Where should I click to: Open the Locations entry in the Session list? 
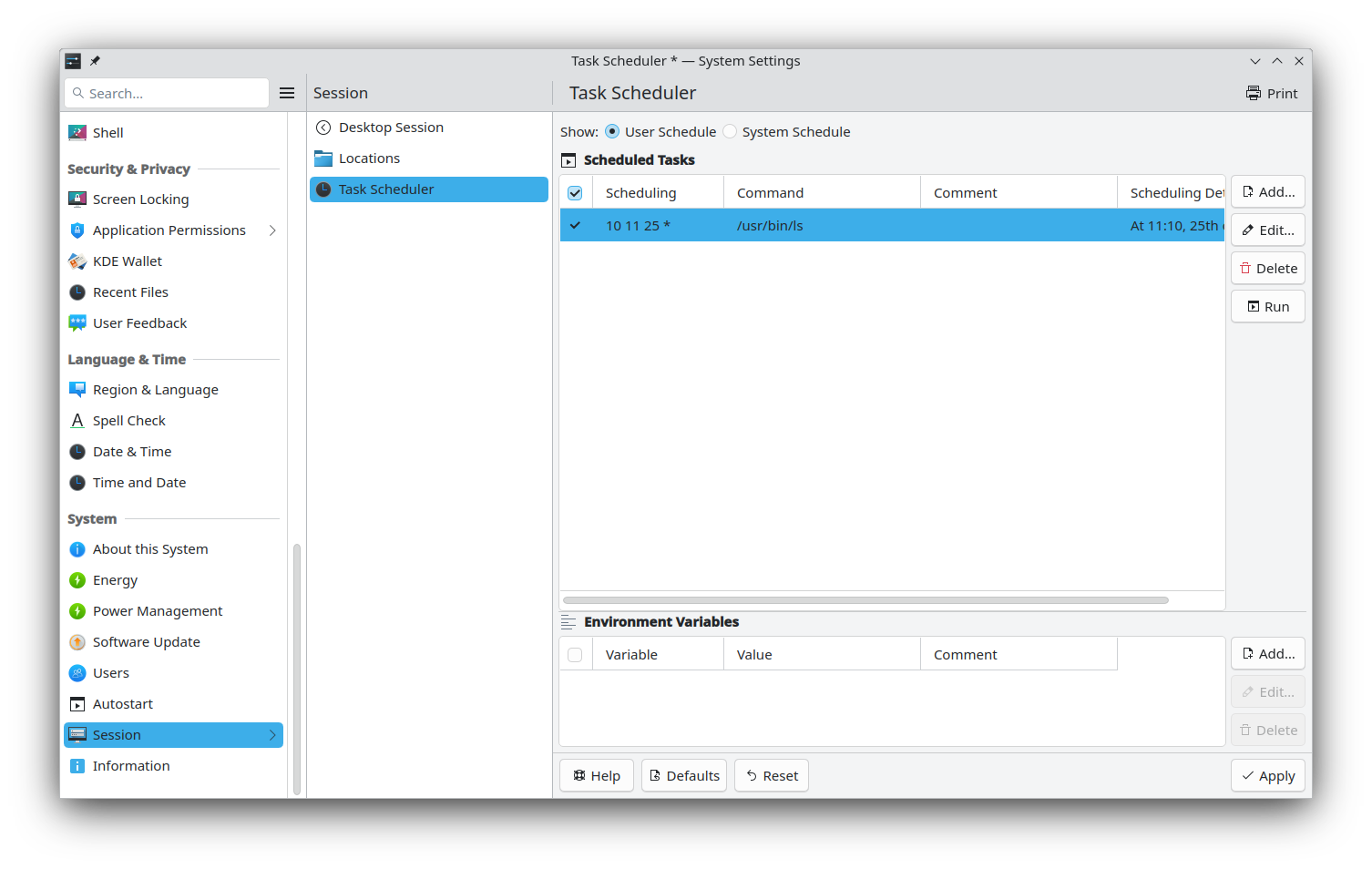tap(428, 158)
